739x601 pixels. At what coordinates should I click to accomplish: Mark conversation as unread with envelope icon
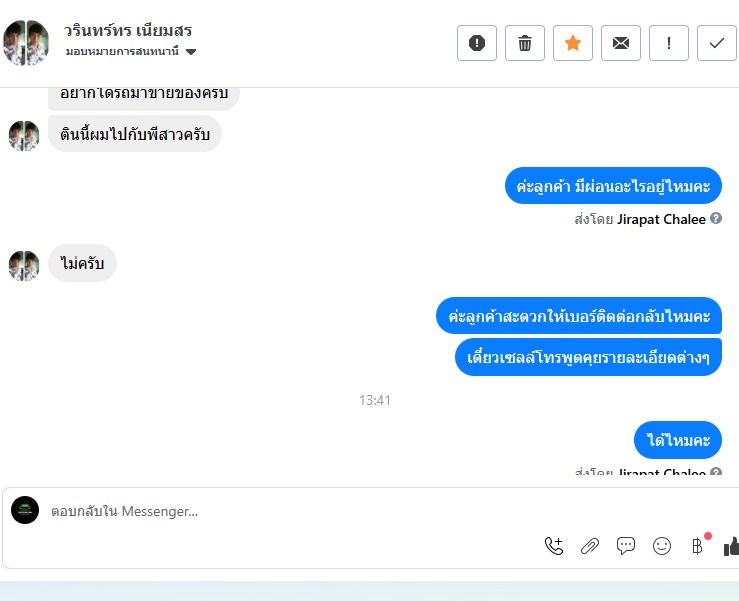click(x=621, y=43)
